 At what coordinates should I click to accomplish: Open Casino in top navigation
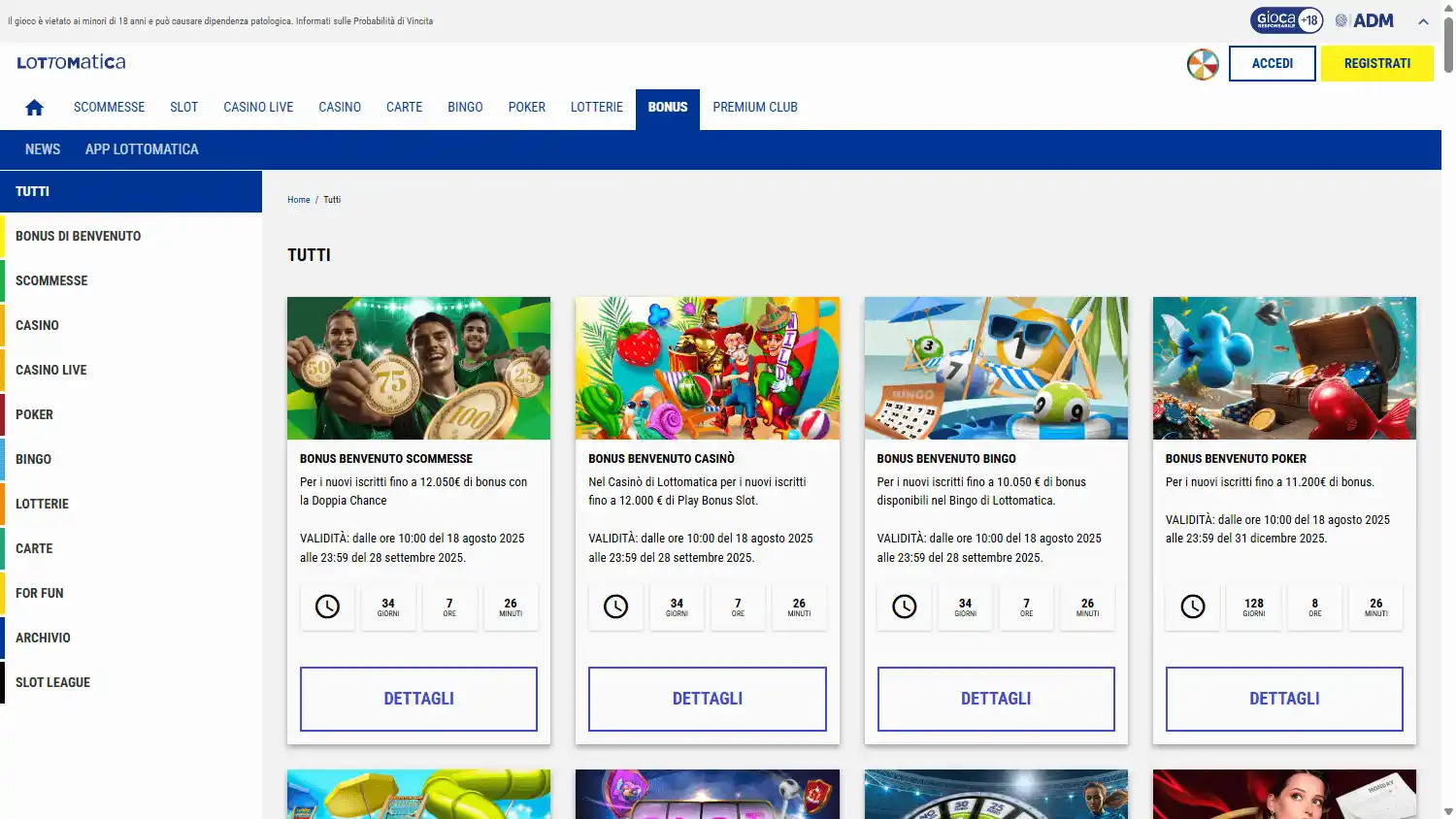point(340,108)
